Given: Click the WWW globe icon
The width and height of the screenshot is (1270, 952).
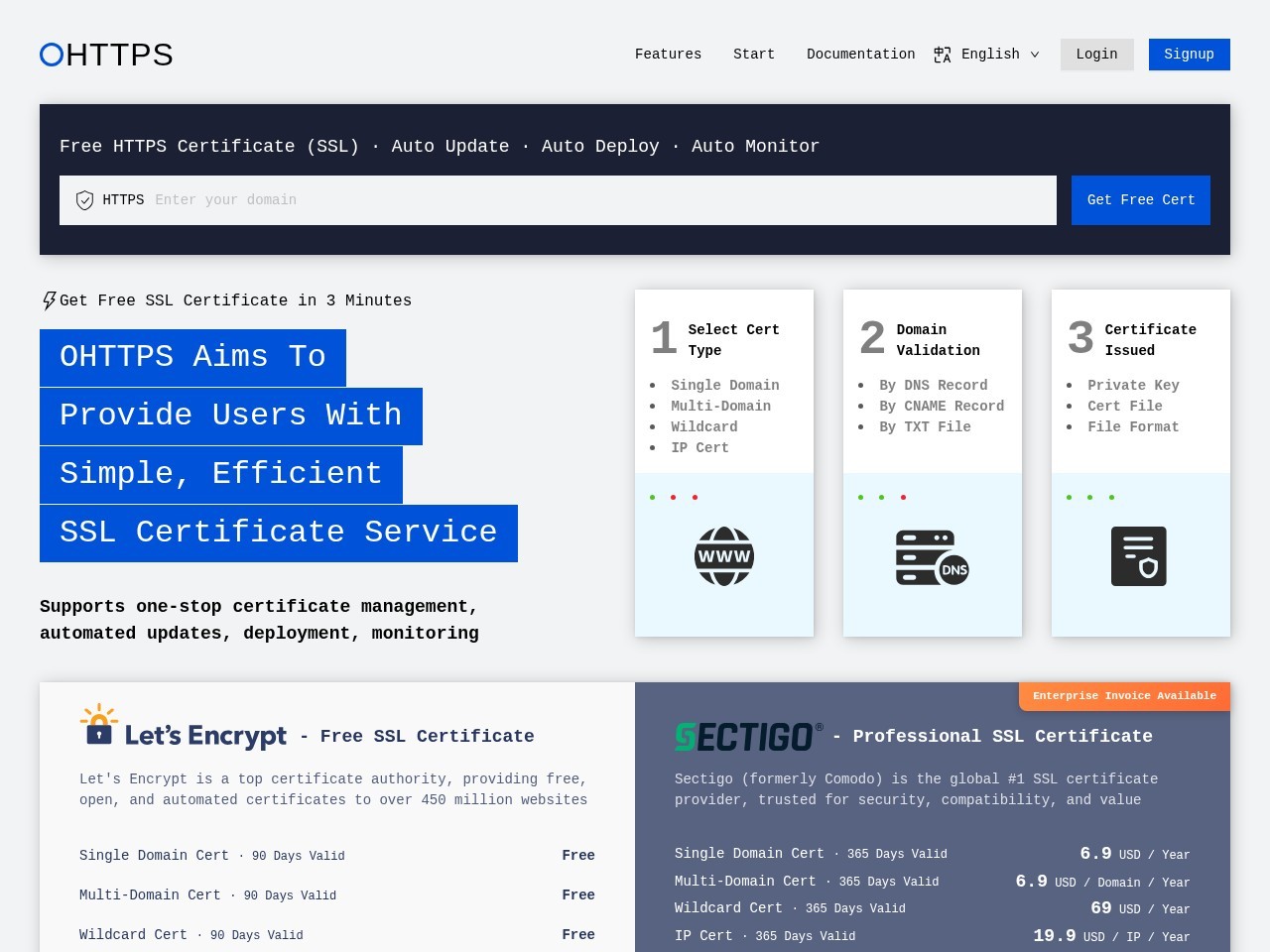Looking at the screenshot, I should 724,556.
